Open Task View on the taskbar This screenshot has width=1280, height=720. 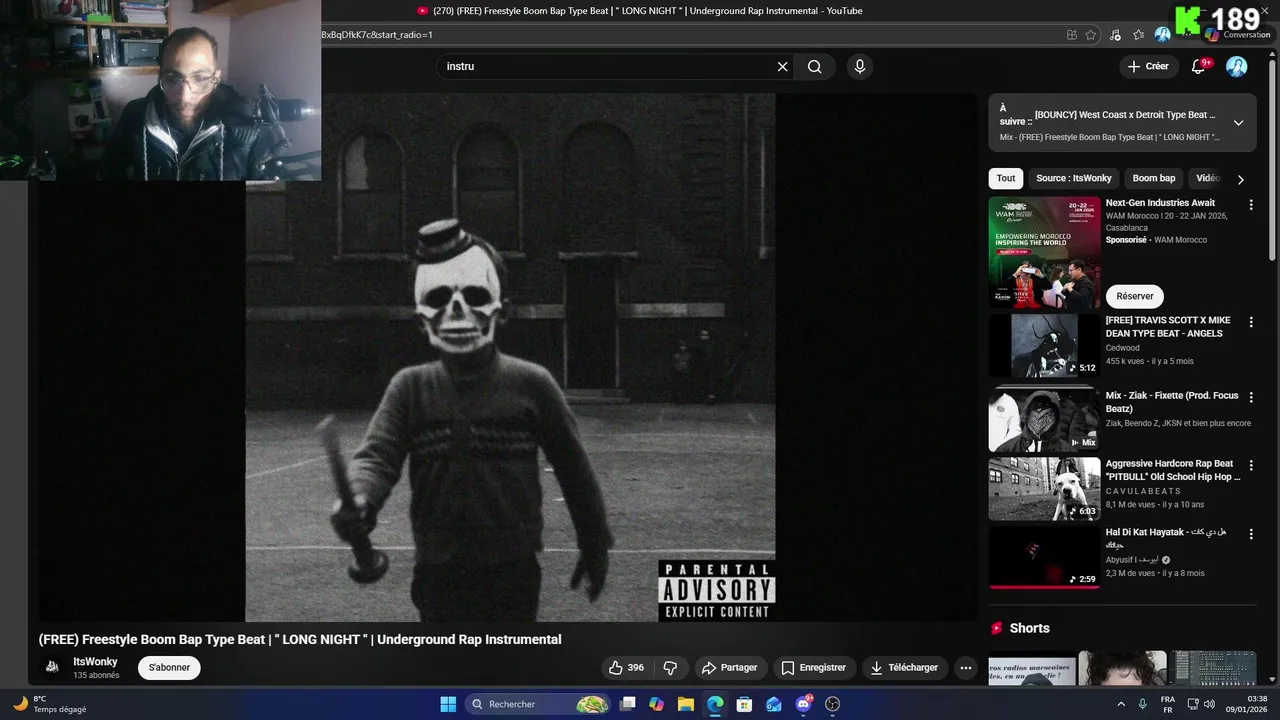628,704
